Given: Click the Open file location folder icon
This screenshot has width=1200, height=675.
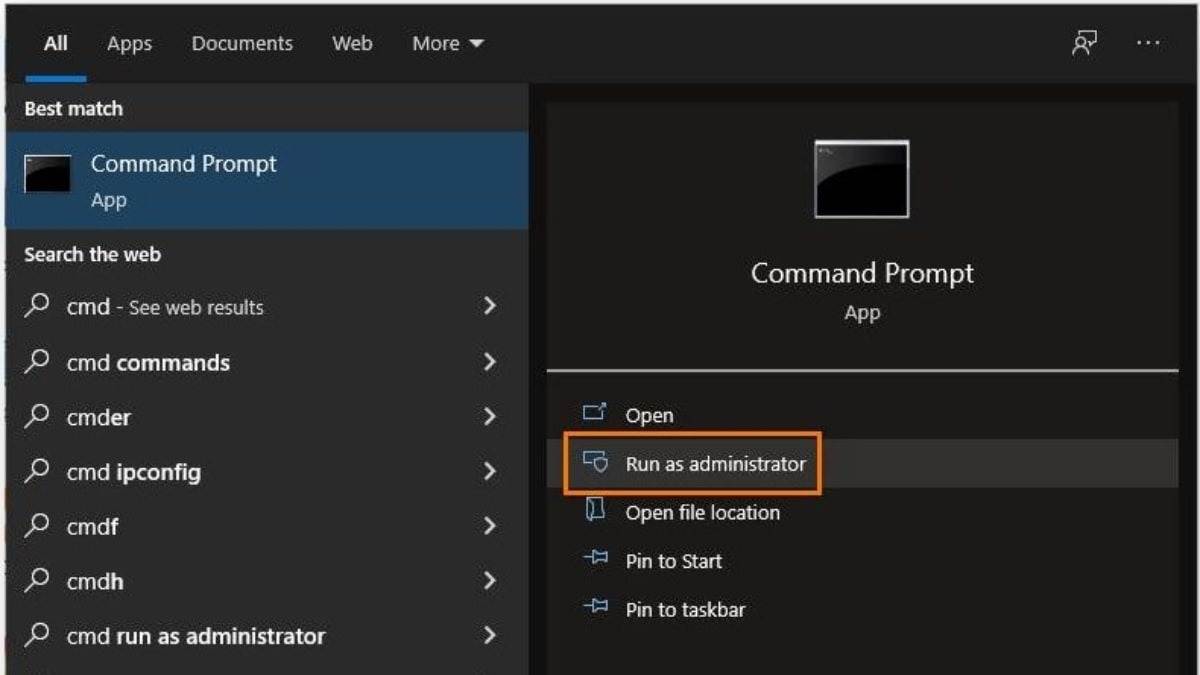Looking at the screenshot, I should tap(595, 511).
